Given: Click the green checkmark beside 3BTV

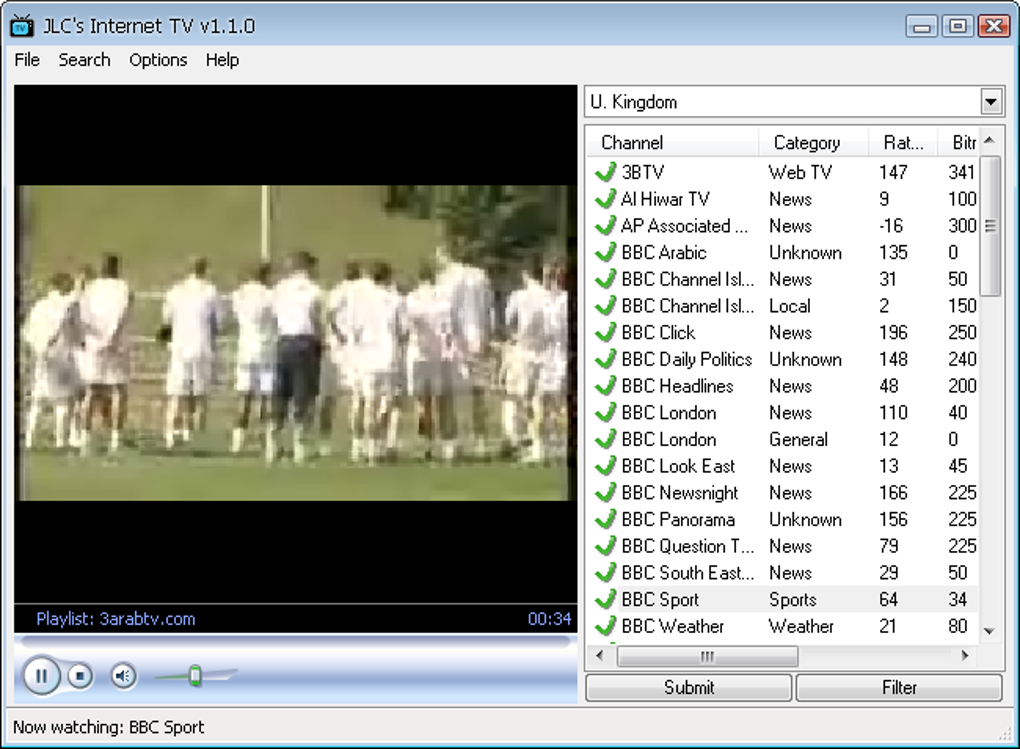Looking at the screenshot, I should click(x=605, y=172).
